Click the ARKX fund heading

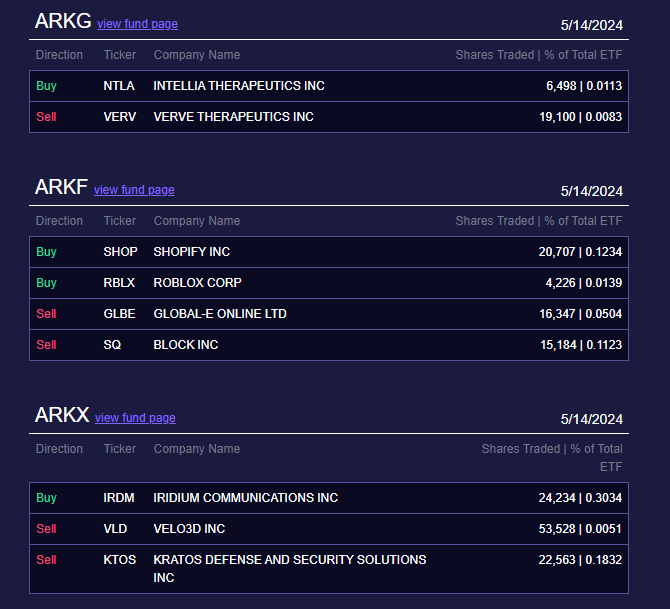click(x=62, y=415)
